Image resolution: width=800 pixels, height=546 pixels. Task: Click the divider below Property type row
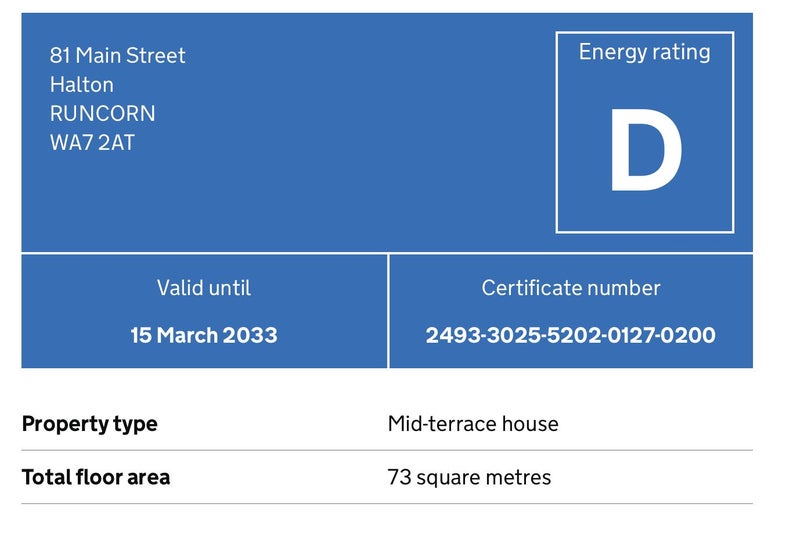coord(387,450)
